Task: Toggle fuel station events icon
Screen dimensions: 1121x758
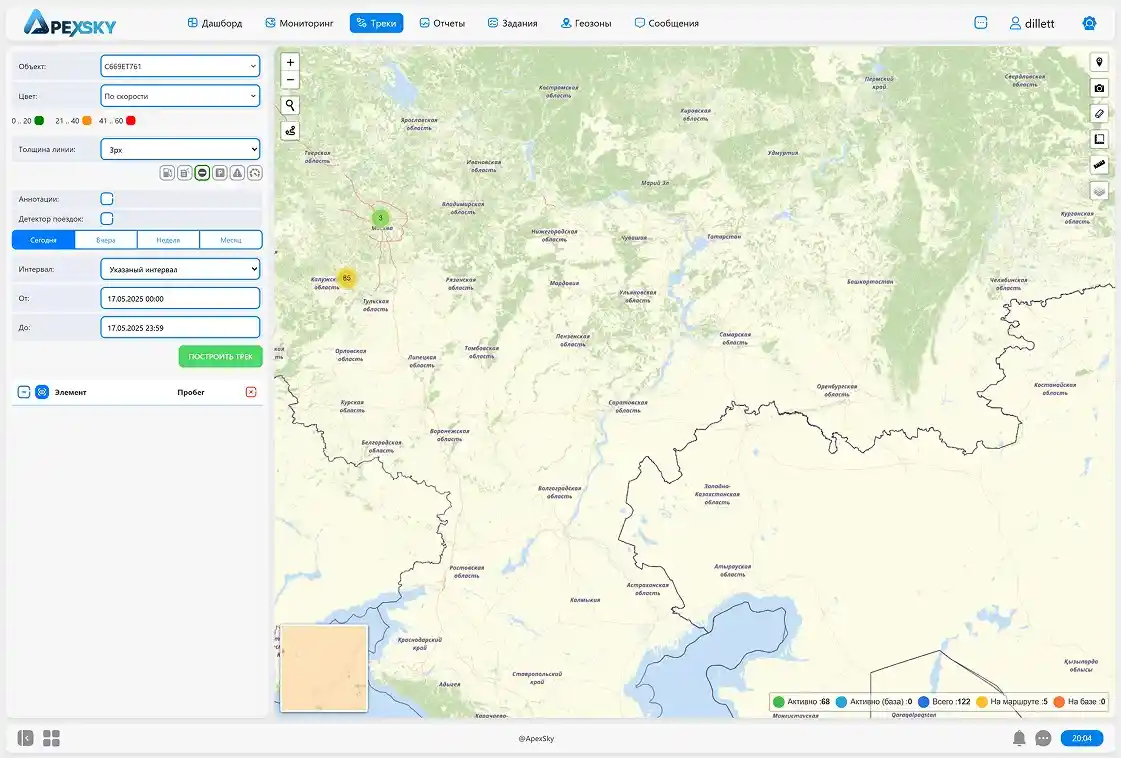Action: click(167, 173)
